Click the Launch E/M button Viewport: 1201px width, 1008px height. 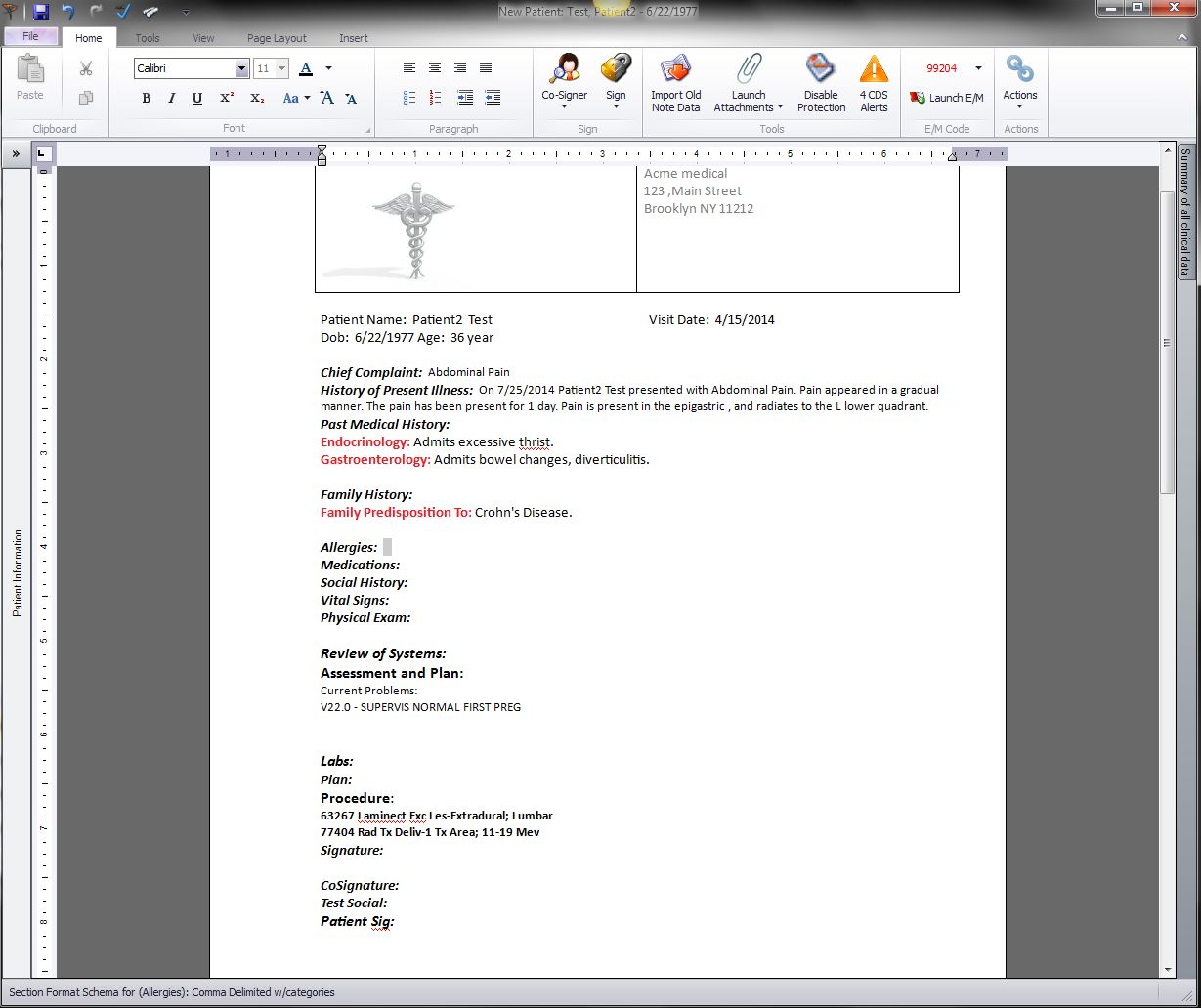tap(946, 98)
